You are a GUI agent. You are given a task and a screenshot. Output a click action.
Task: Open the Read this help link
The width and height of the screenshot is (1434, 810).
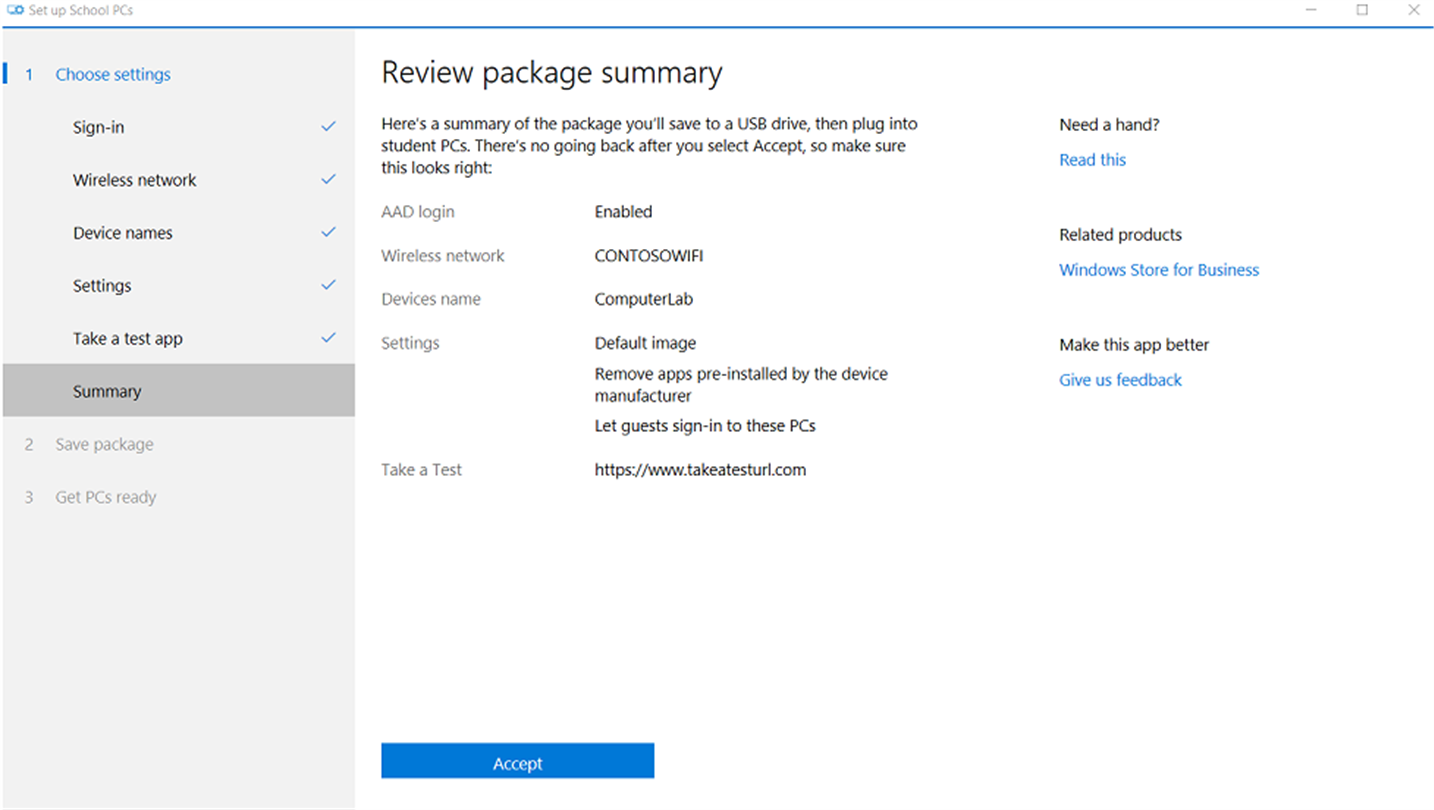pos(1092,160)
